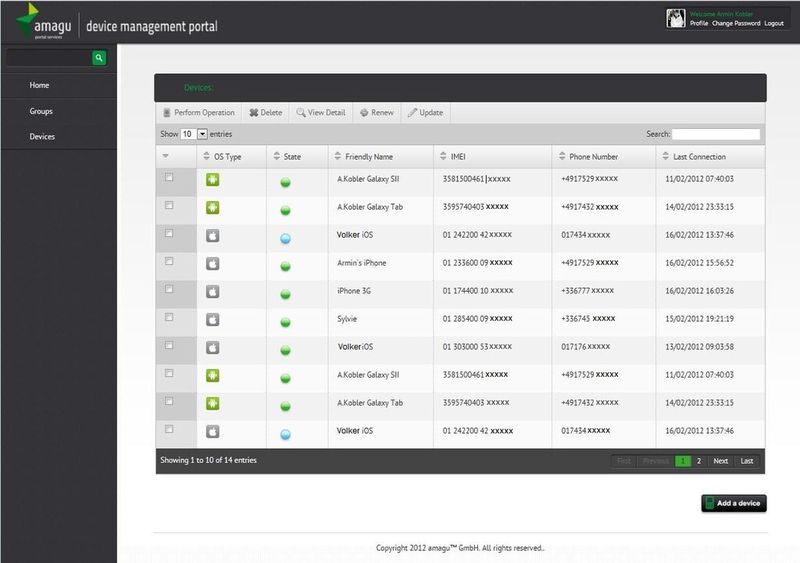Check the box for the device last connected 13/02/2012 09:03:58
This screenshot has width=800, height=563.
[169, 345]
